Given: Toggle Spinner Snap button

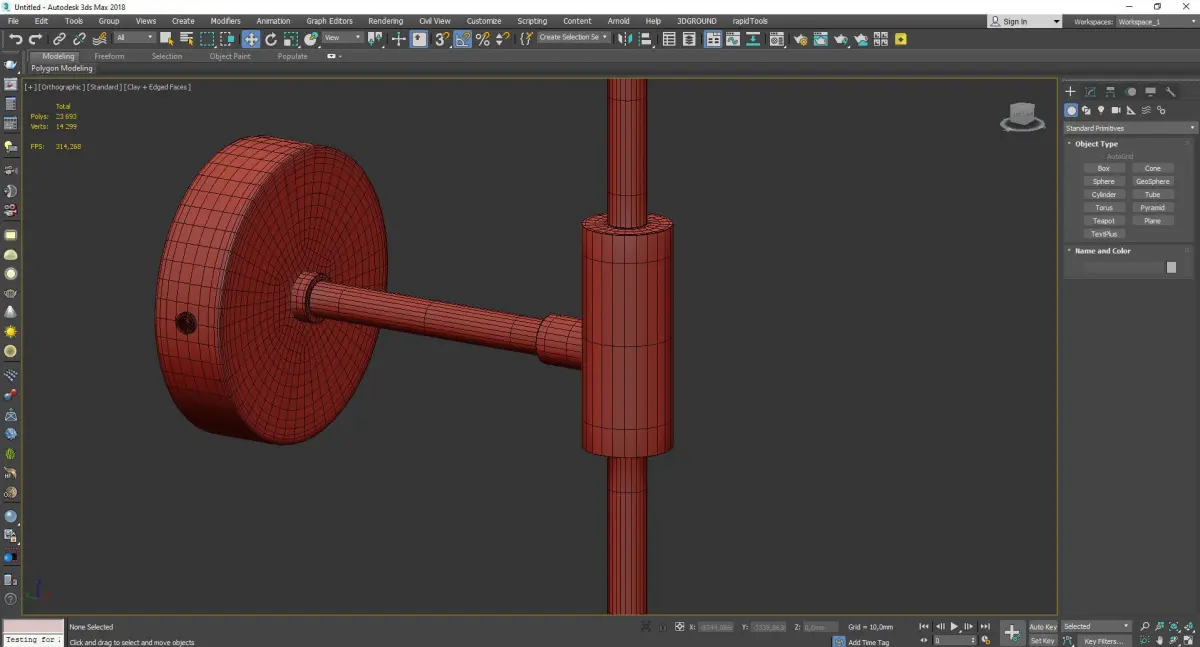Looking at the screenshot, I should 503,39.
